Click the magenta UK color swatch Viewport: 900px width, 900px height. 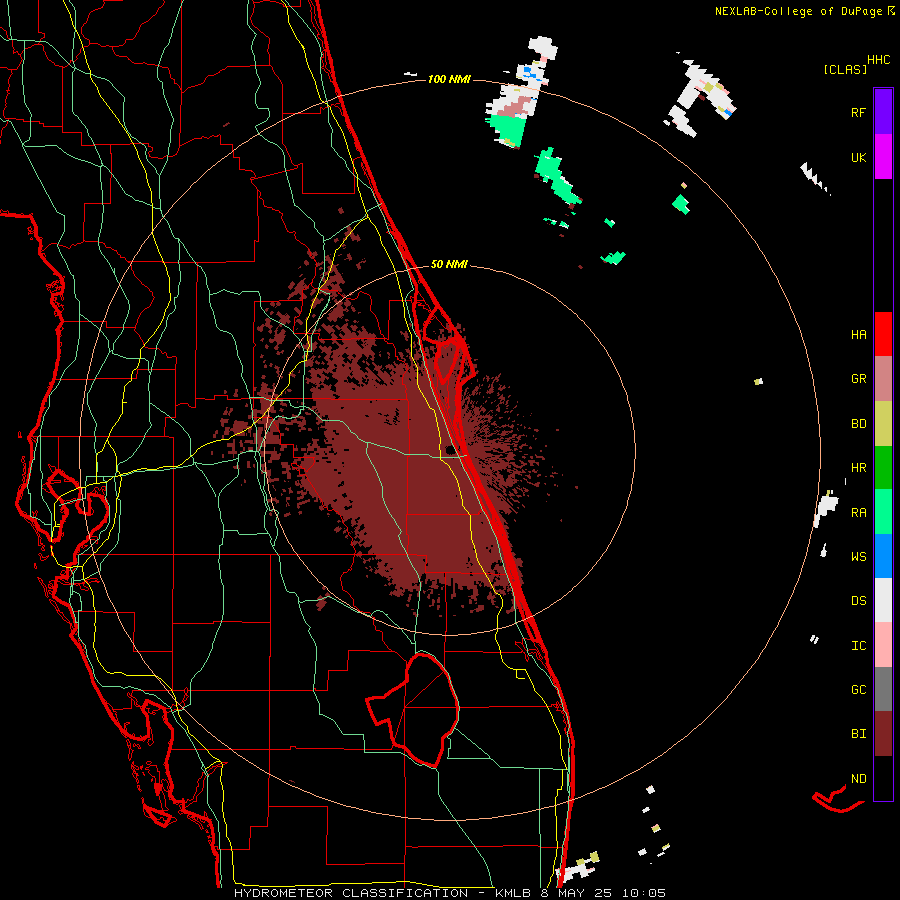point(883,157)
